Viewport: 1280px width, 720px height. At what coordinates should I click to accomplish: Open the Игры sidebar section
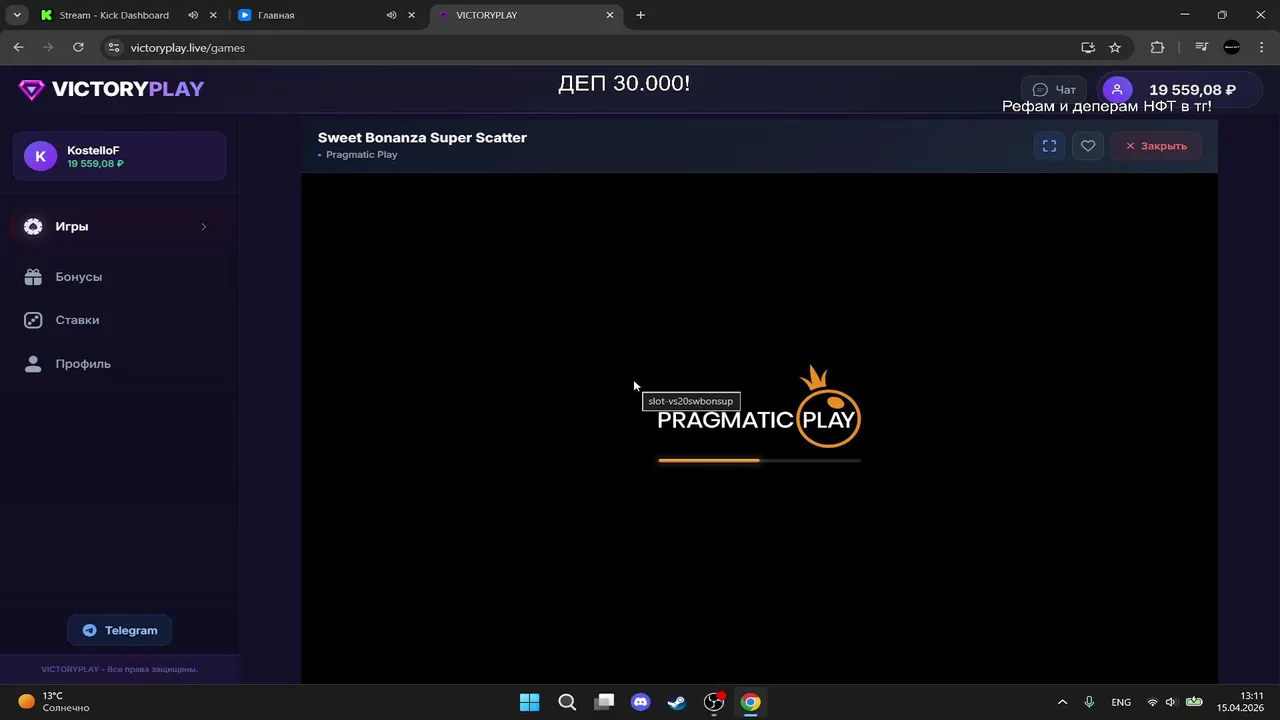(119, 227)
